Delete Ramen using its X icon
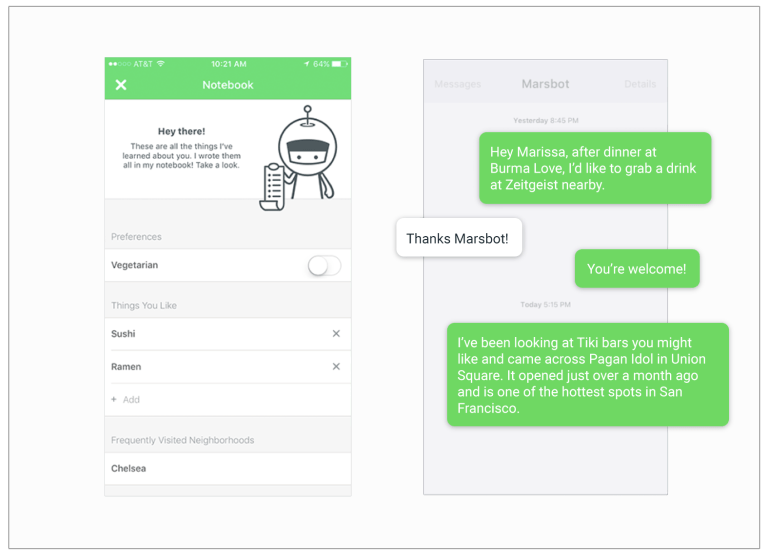The height and width of the screenshot is (555, 768). tap(336, 367)
